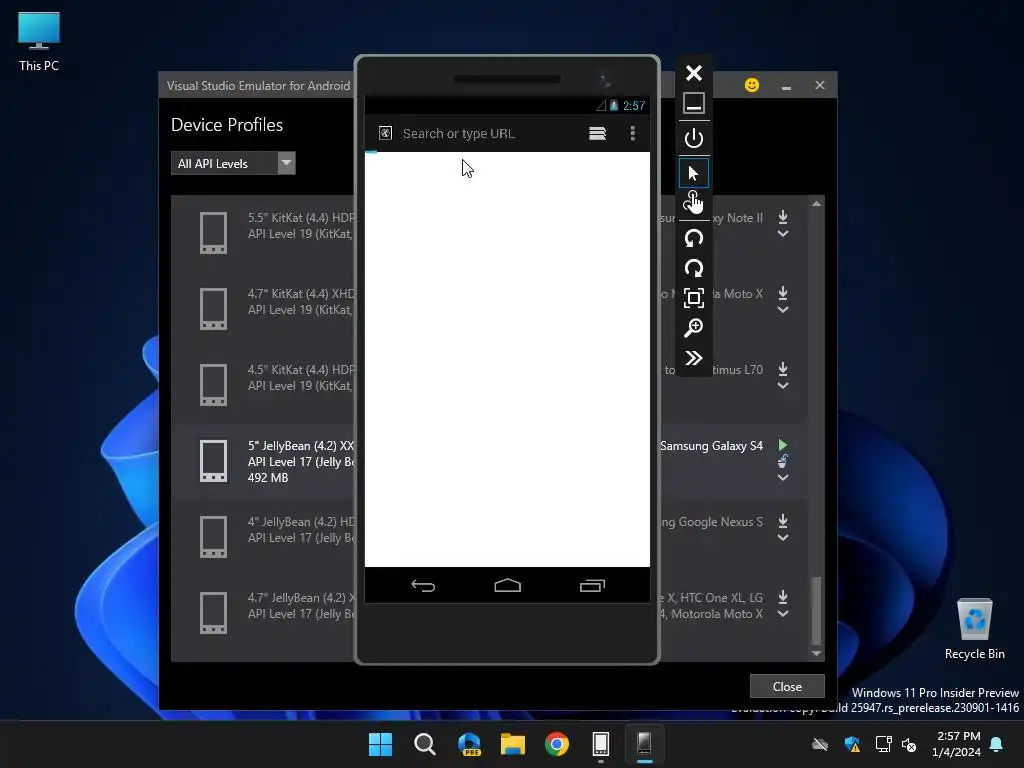Click the emulator Power button

pos(694,138)
